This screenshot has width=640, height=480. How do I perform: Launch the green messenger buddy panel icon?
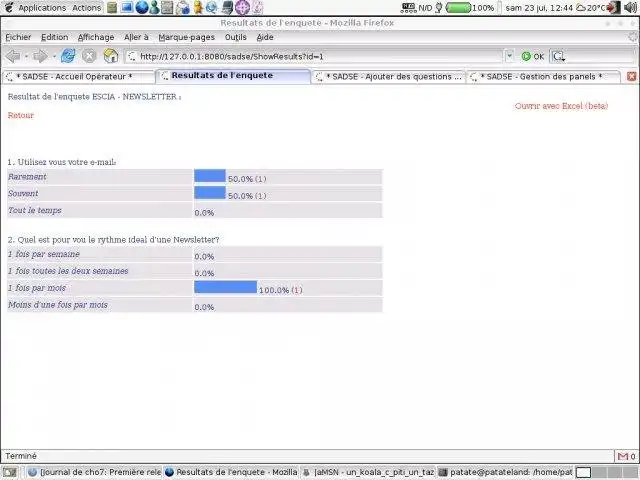click(154, 7)
